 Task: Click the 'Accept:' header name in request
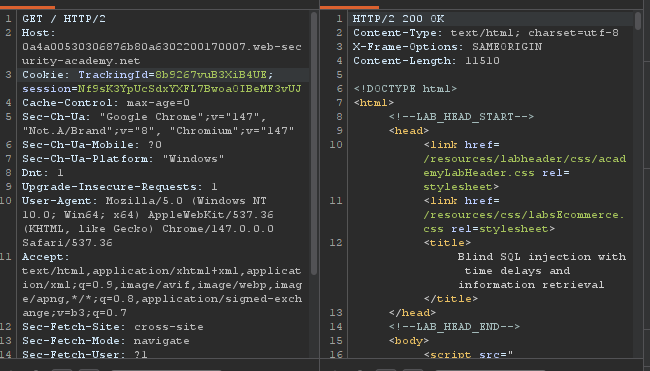click(x=46, y=257)
